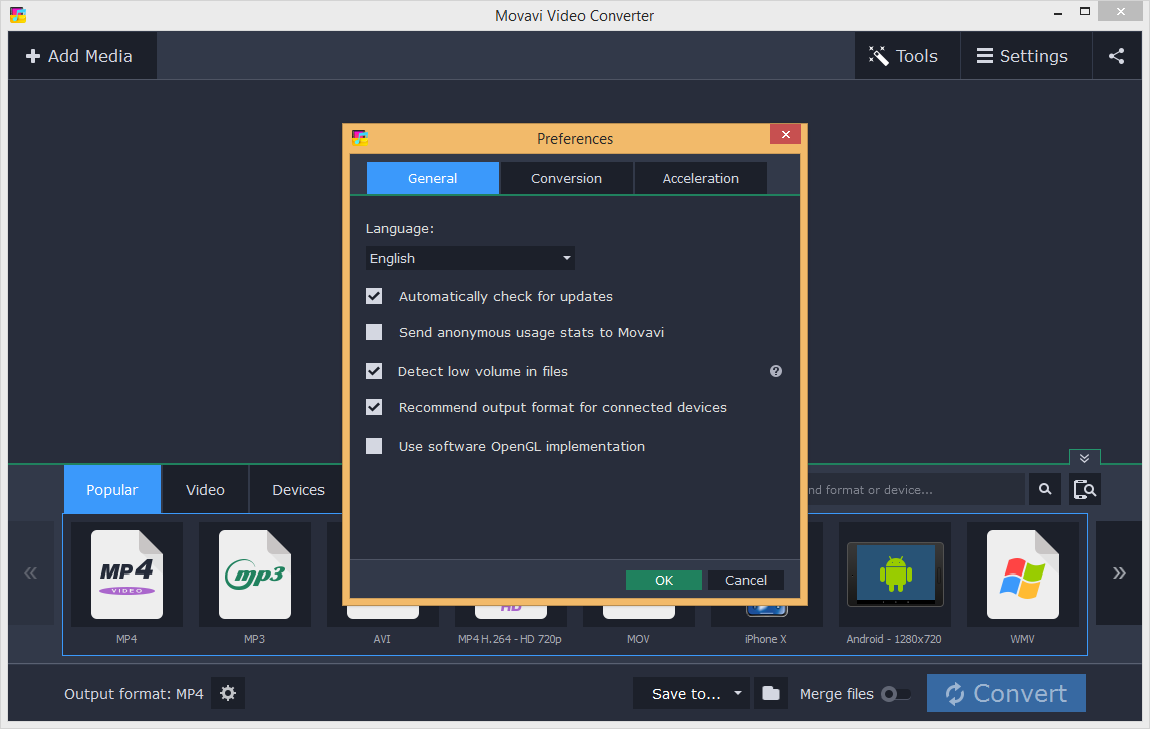Uncheck Automatically check for updates
This screenshot has height=729, width=1150.
[374, 296]
